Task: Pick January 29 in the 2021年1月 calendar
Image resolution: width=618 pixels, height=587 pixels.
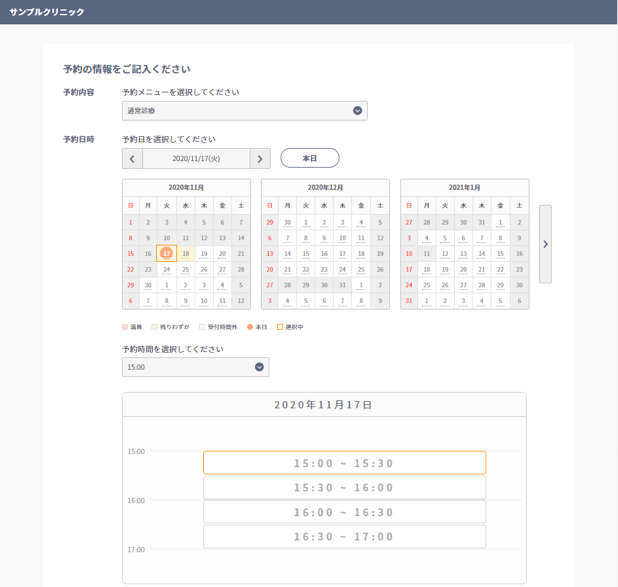Action: click(501, 285)
